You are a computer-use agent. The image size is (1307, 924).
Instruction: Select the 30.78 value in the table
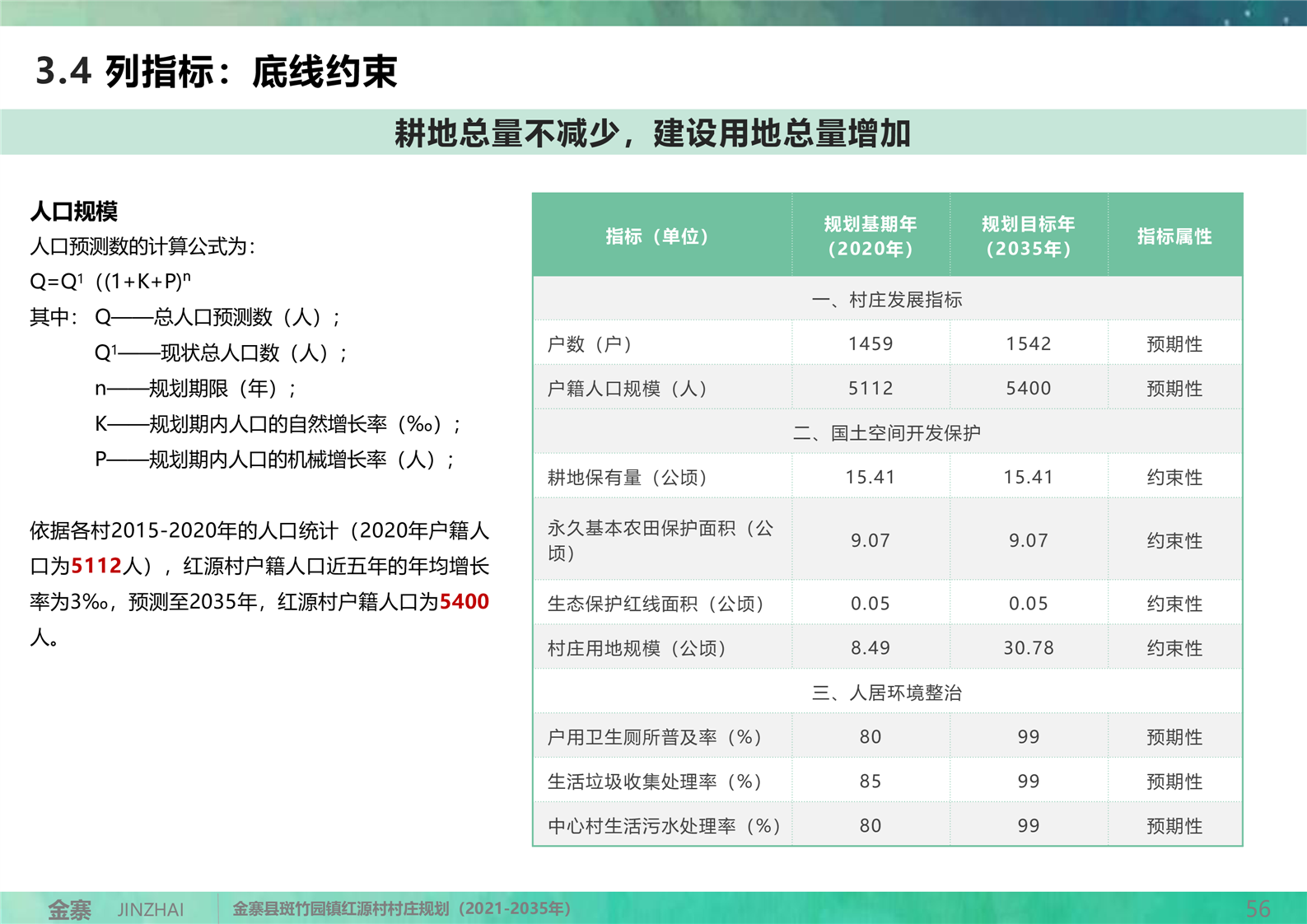(x=1028, y=648)
